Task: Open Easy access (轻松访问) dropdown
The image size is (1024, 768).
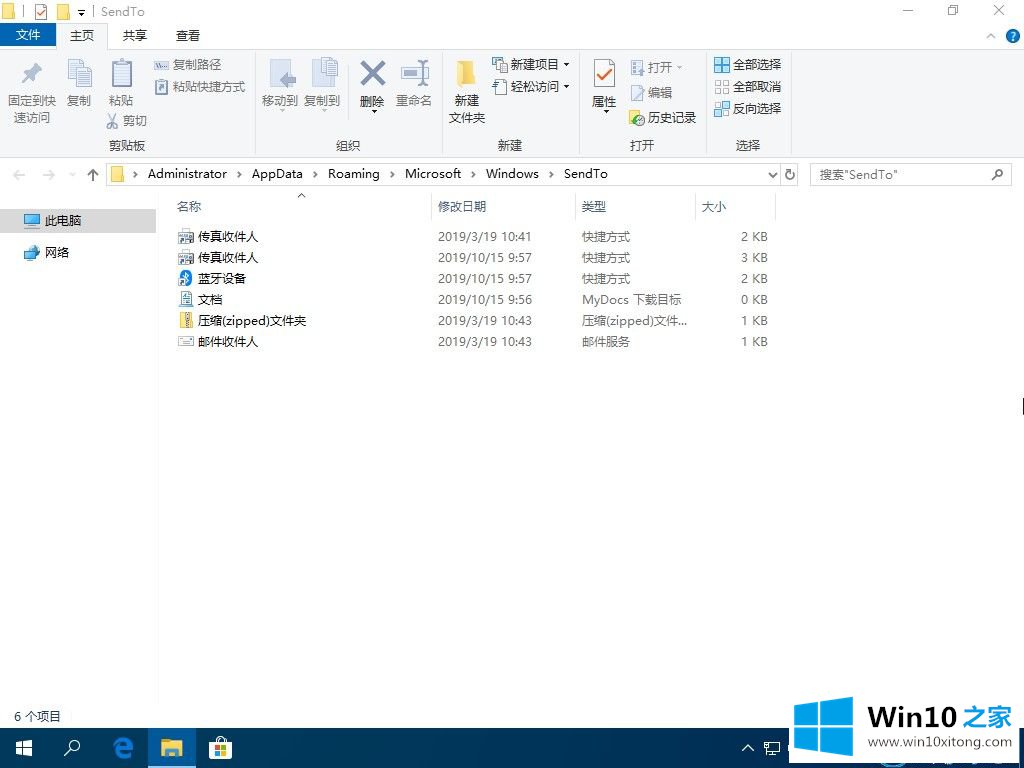Action: 530,86
